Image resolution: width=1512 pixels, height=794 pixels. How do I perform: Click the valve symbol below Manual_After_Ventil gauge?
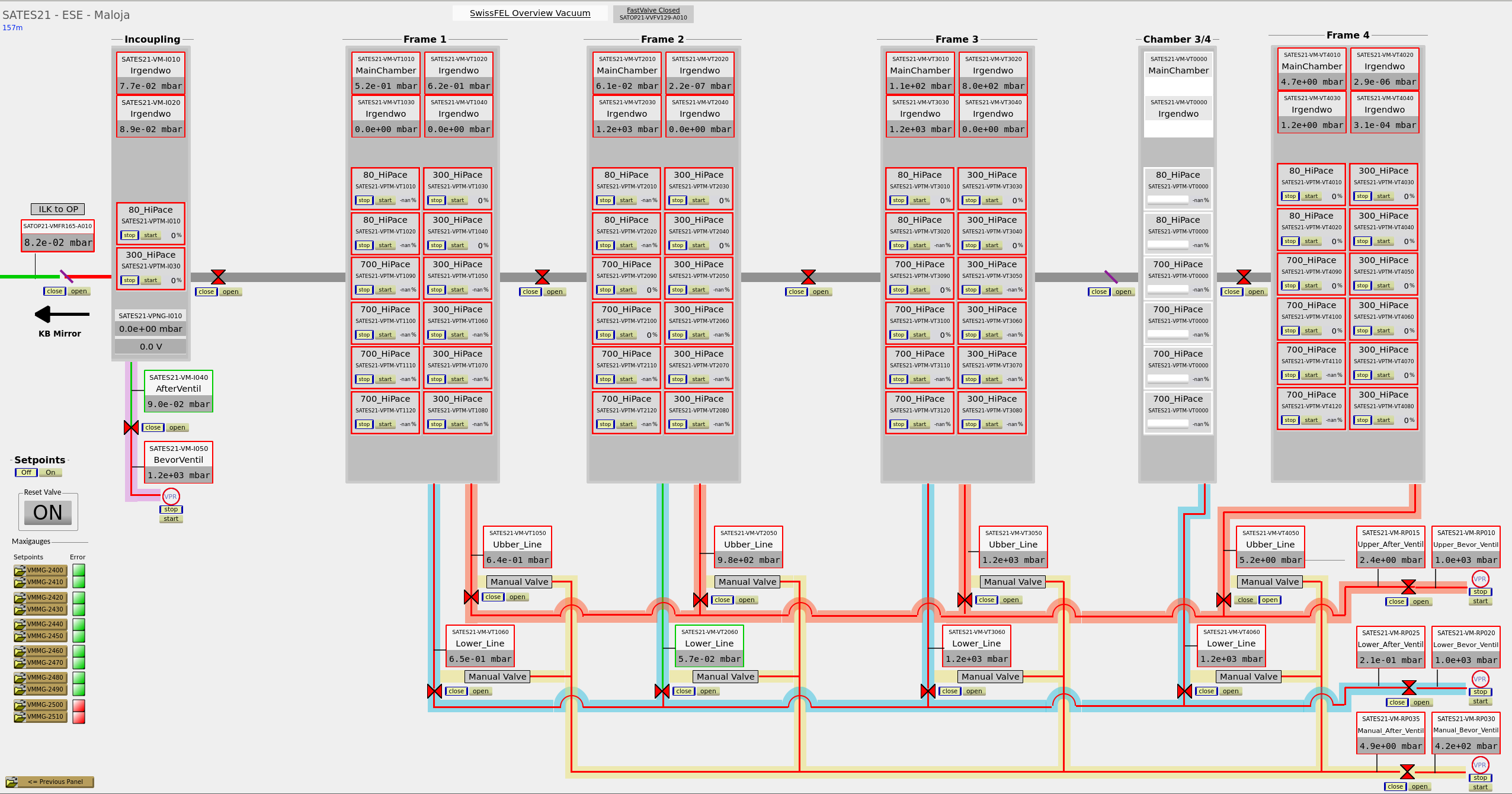[1407, 771]
